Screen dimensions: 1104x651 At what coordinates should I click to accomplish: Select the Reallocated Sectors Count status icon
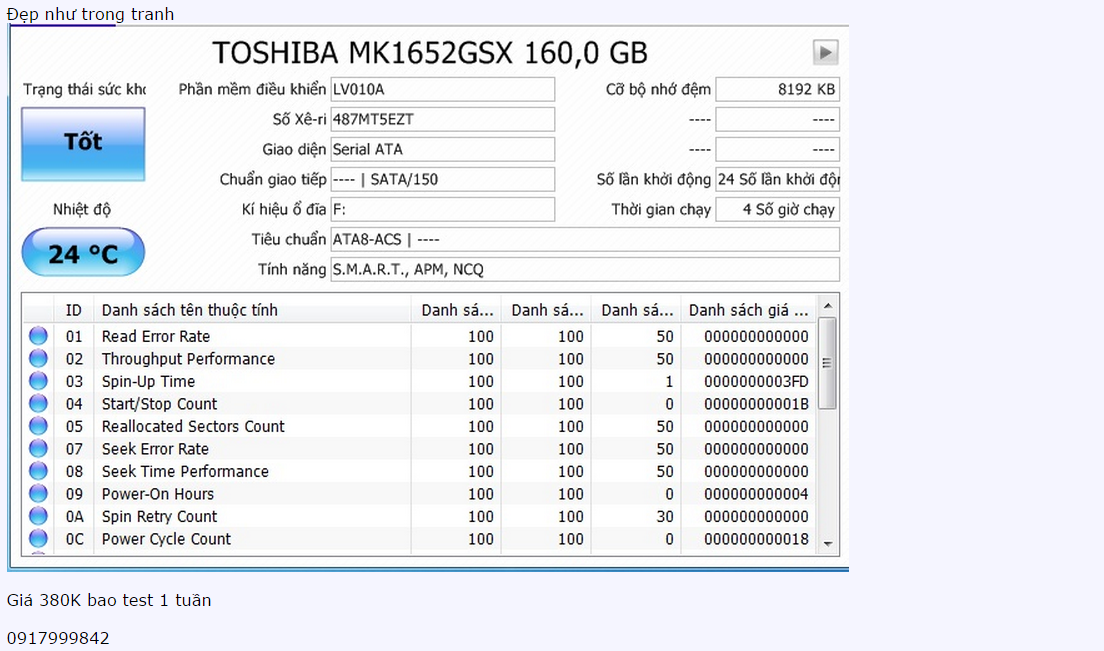[x=38, y=426]
